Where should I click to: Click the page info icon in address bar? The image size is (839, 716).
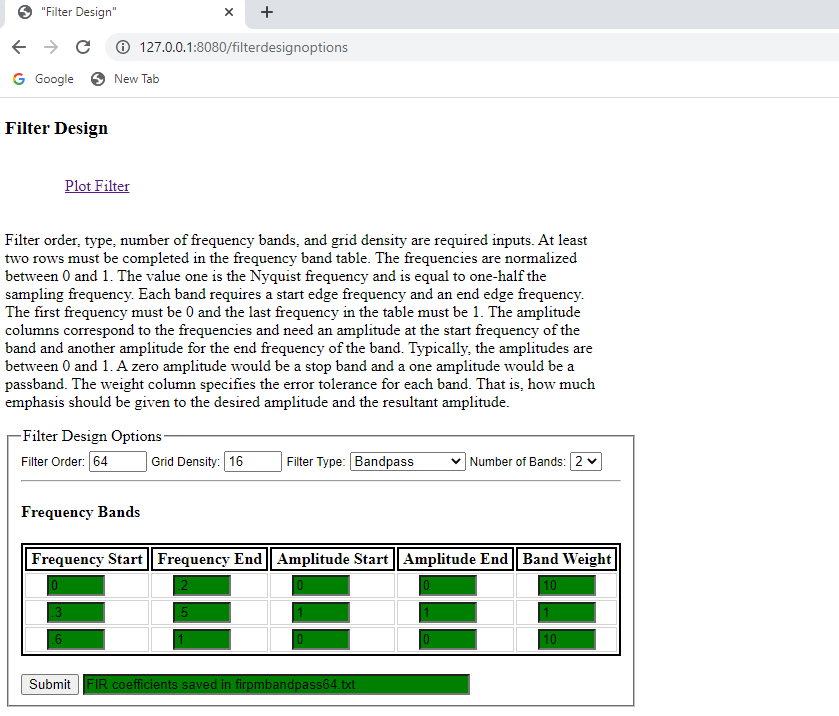click(121, 47)
